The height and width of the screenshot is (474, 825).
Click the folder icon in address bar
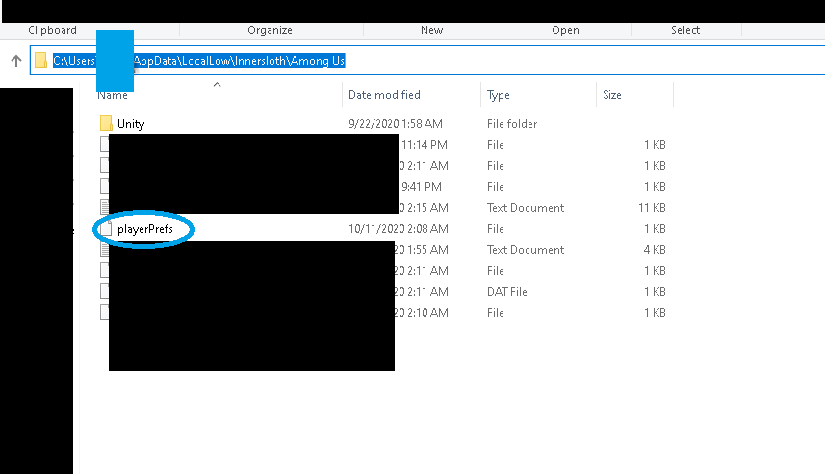[41, 60]
